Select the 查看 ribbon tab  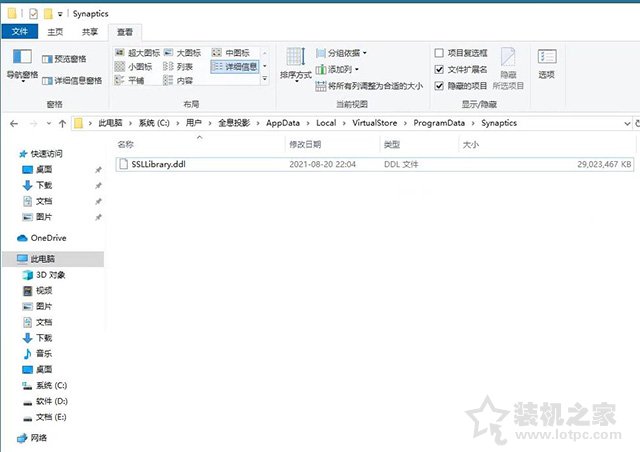[125, 32]
